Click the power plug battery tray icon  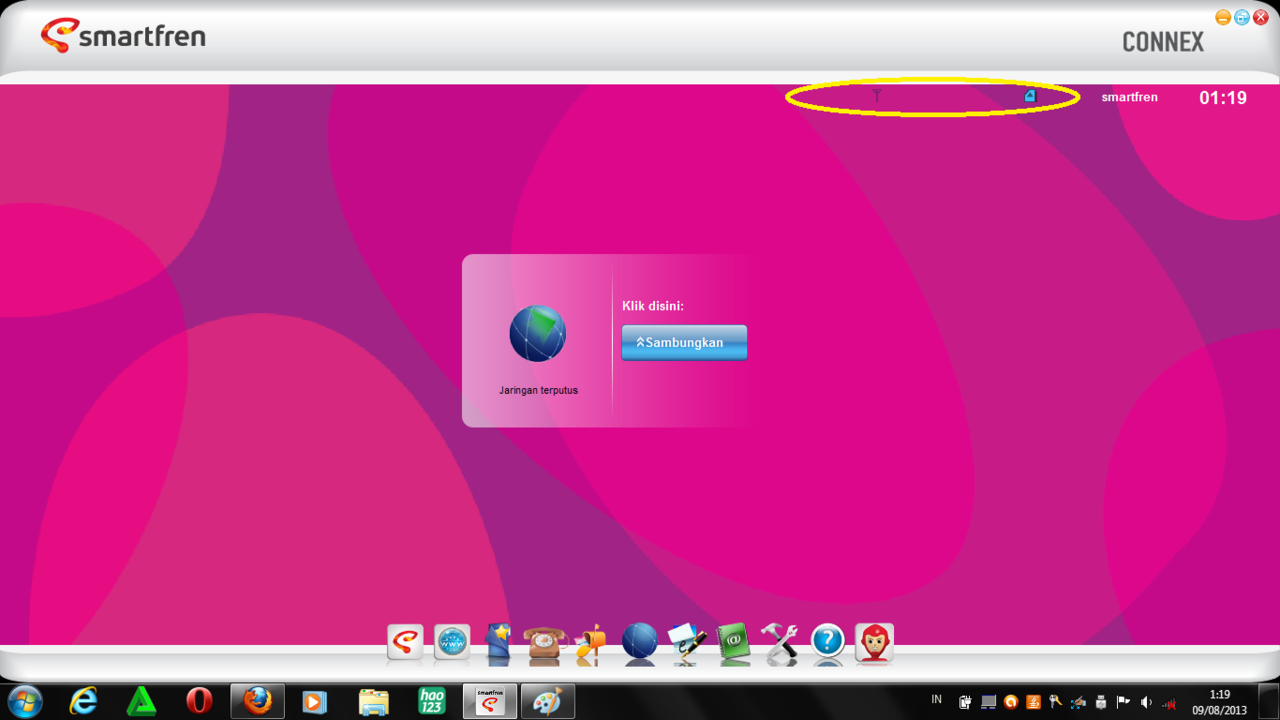point(965,702)
